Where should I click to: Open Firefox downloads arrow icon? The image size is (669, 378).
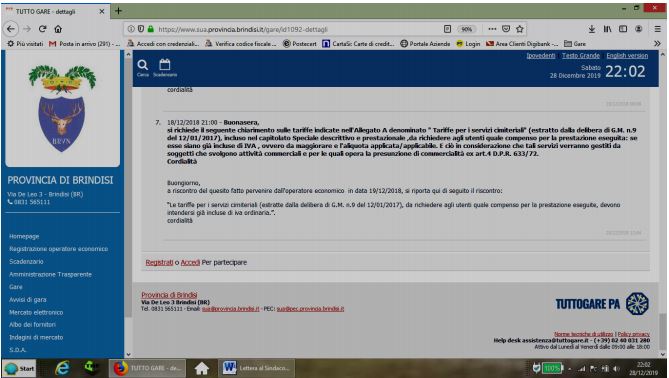(592, 29)
